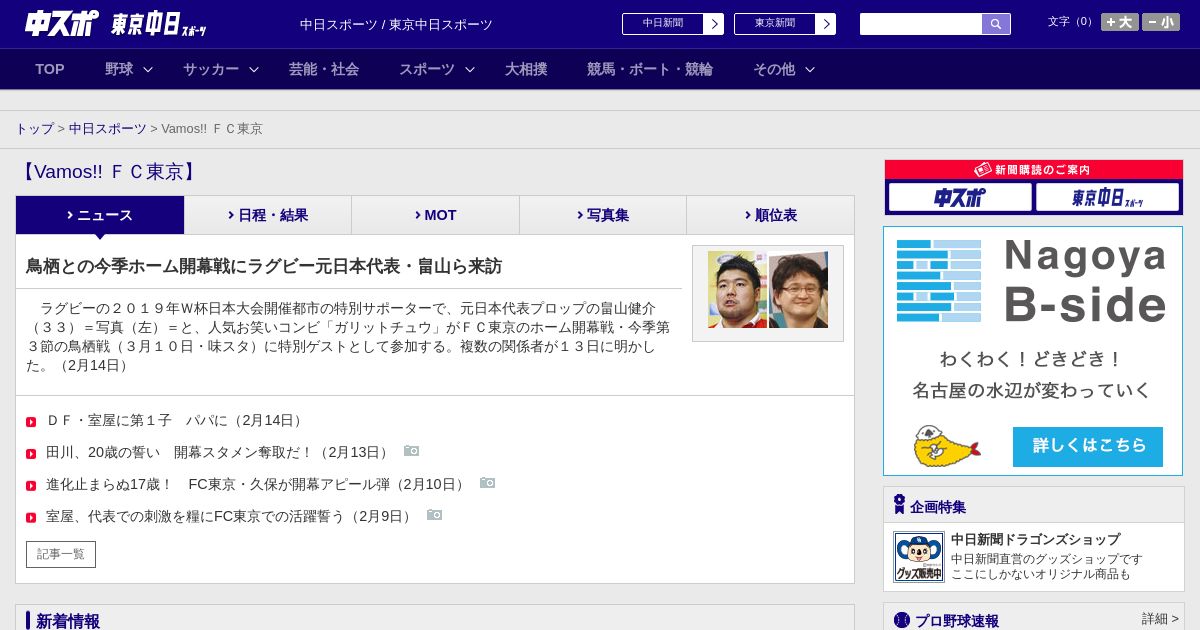Open the 中日新聞 link button

673,24
